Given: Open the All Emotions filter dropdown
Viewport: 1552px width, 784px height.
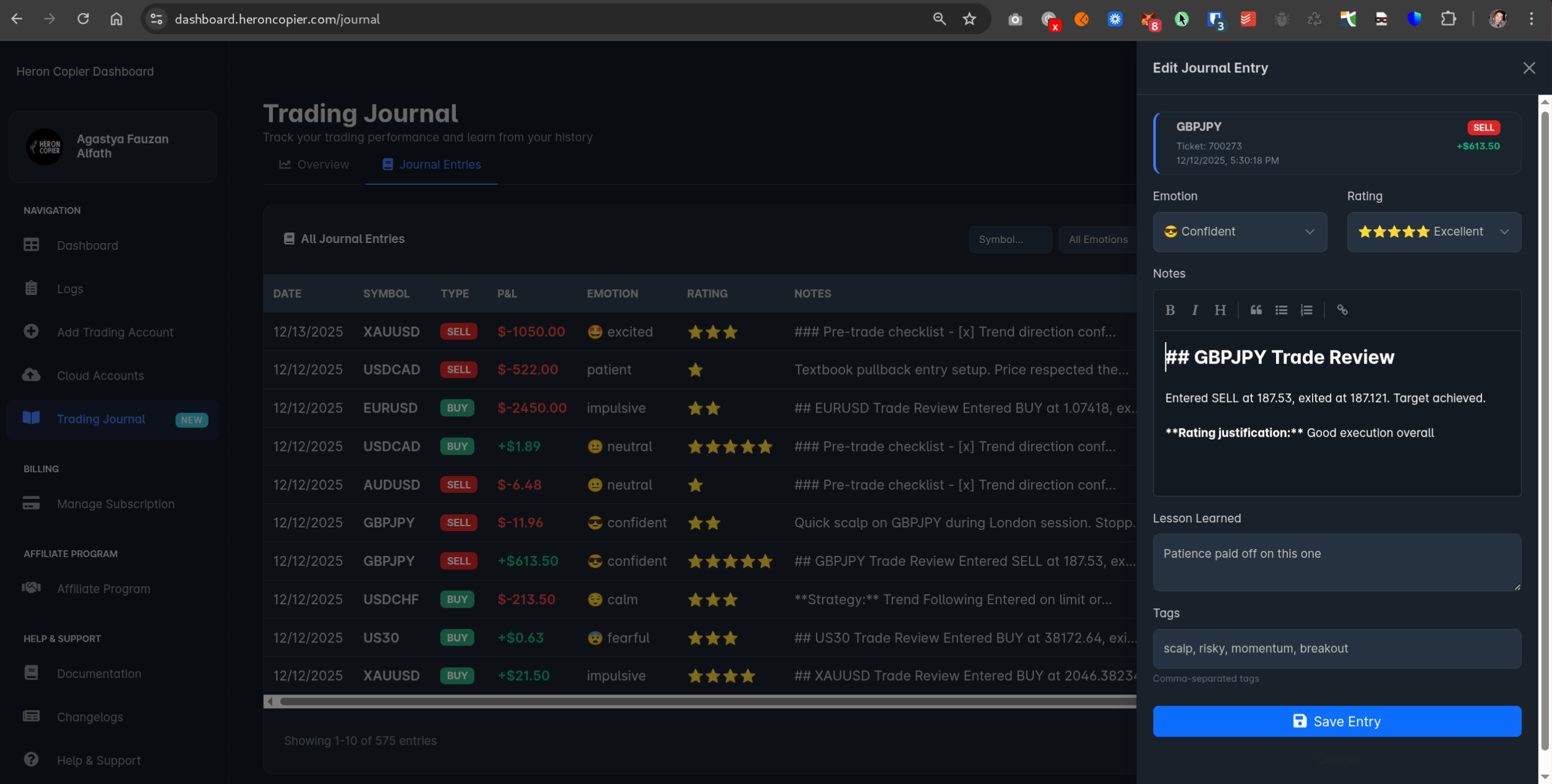Looking at the screenshot, I should pyautogui.click(x=1097, y=239).
